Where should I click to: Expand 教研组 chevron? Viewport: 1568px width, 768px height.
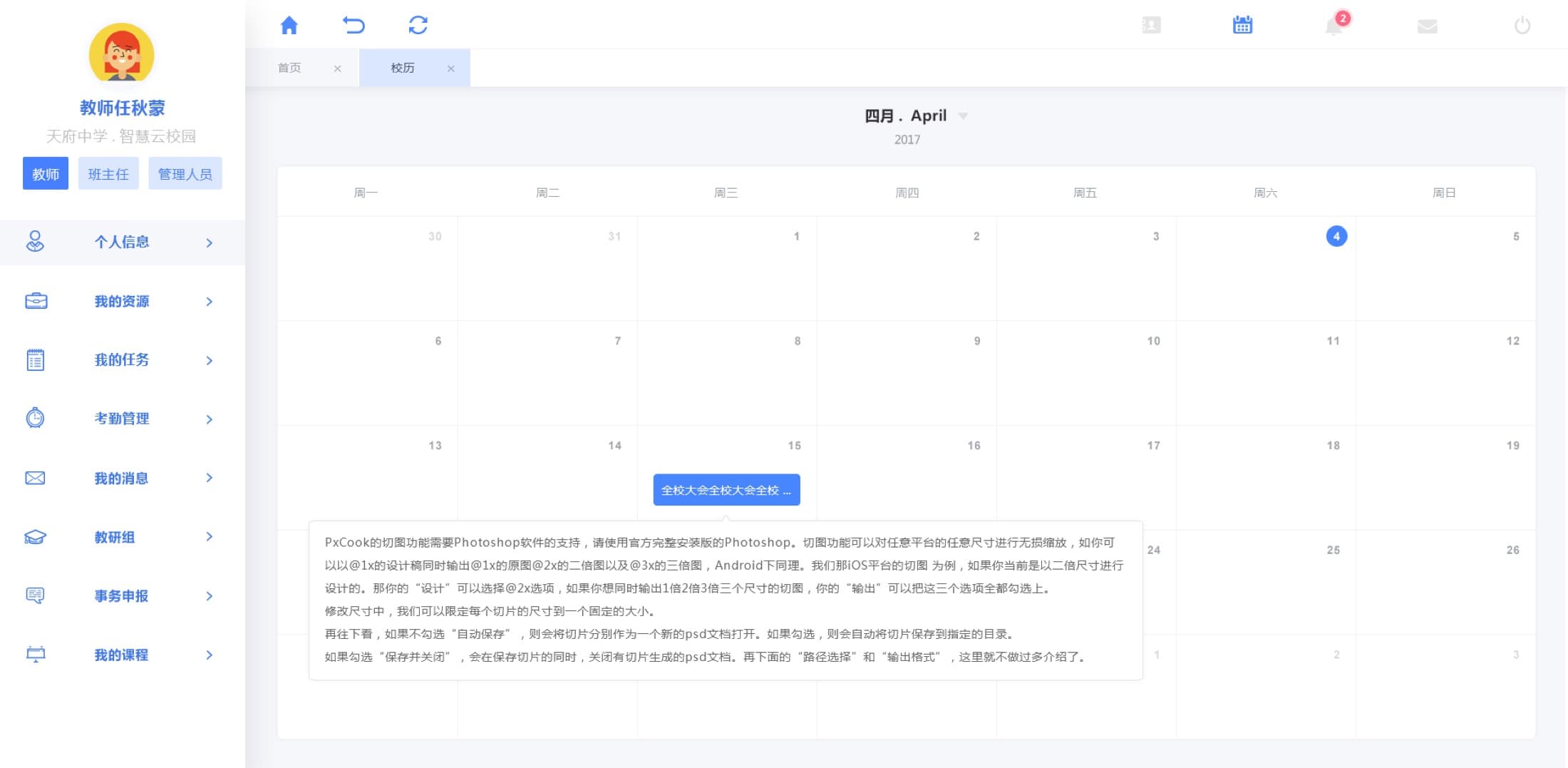210,537
